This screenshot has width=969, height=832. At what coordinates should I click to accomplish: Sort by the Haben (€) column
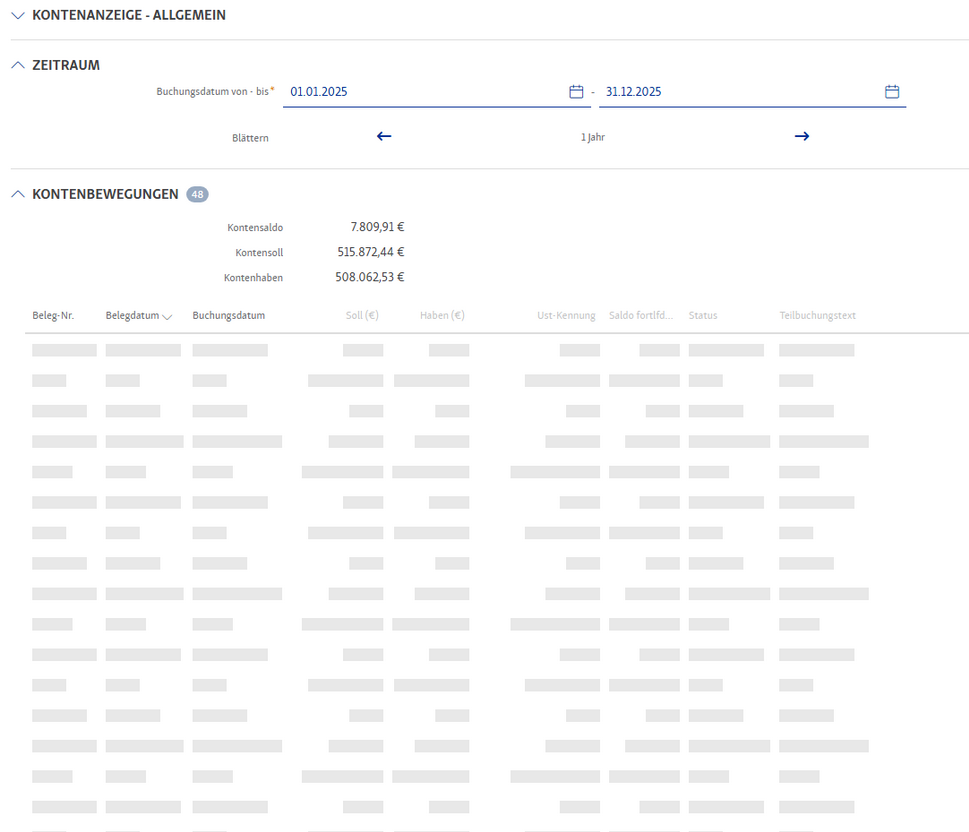point(442,316)
